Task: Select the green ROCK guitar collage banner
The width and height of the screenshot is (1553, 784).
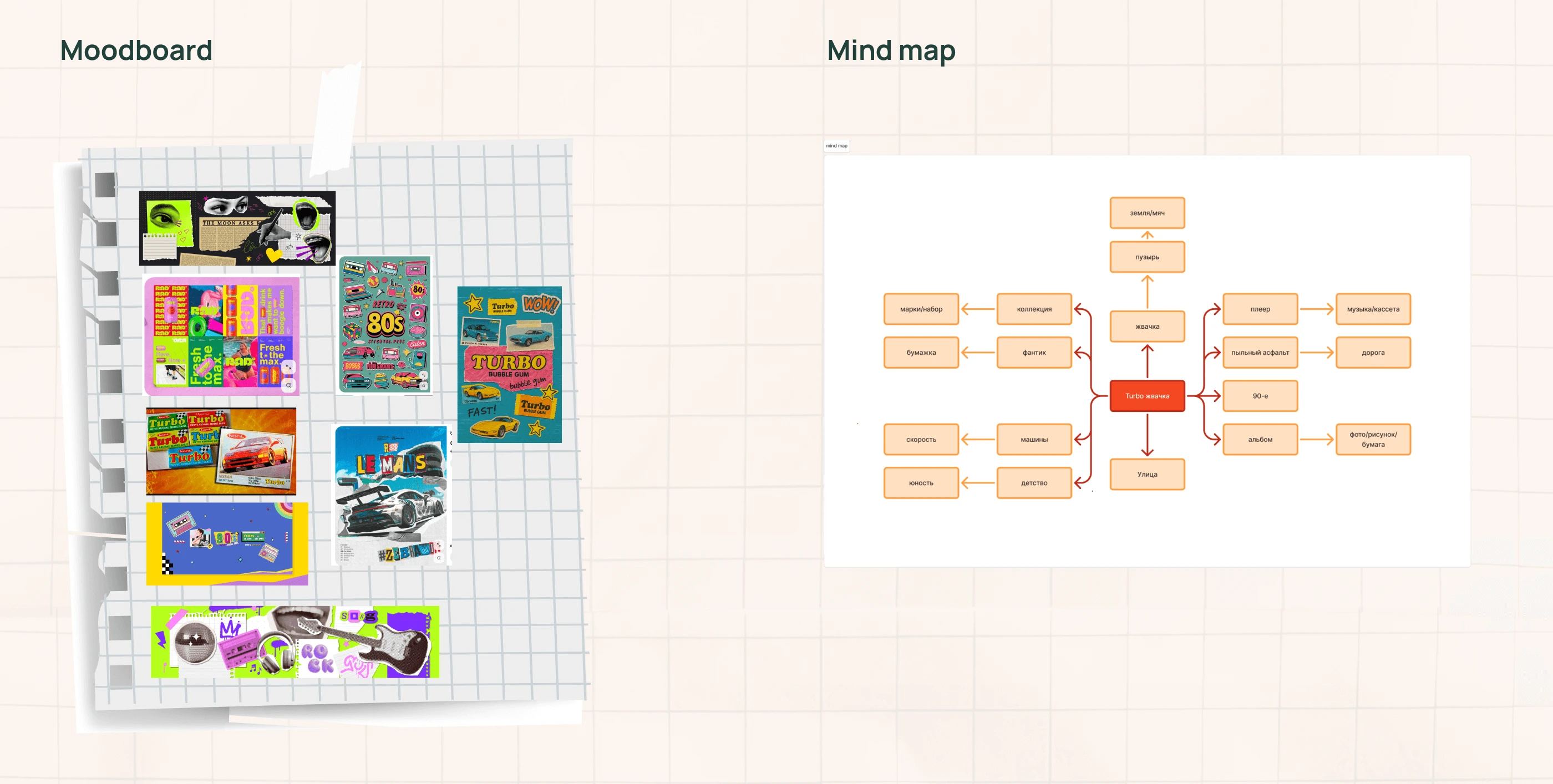Action: (x=295, y=642)
